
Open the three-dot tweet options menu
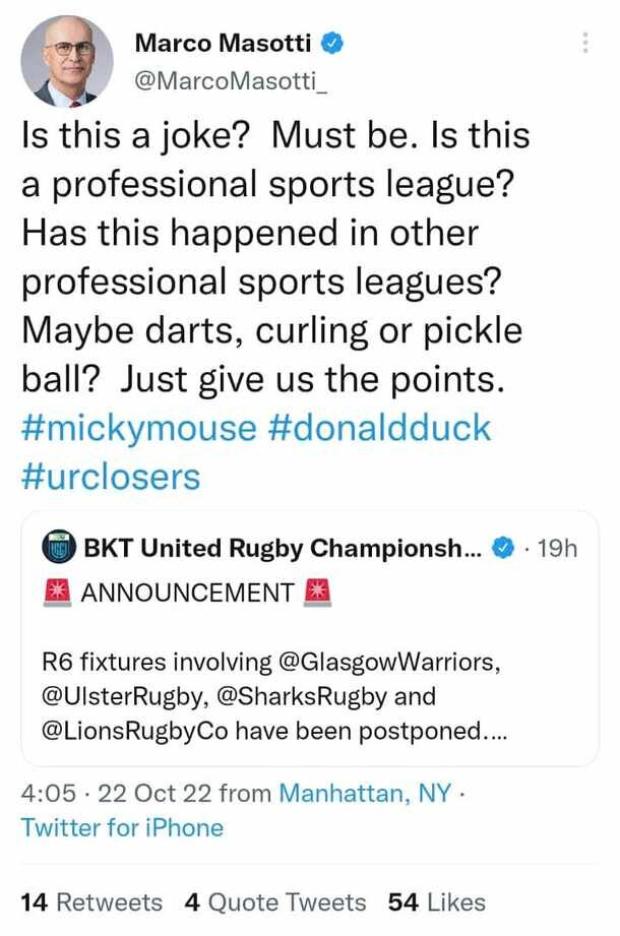tap(585, 42)
